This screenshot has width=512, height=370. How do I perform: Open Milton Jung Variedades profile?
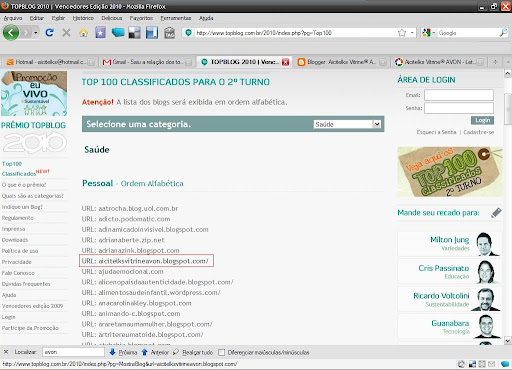click(x=449, y=244)
